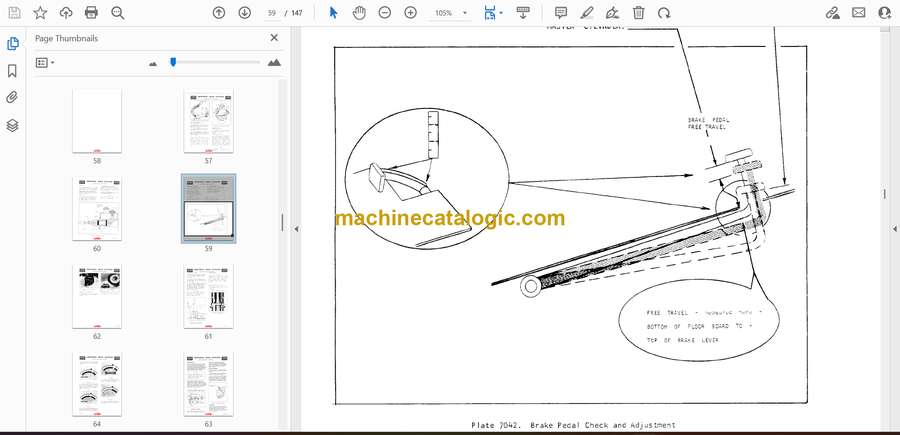This screenshot has height=435, width=900.
Task: Go to next page arrow
Action: (x=245, y=13)
